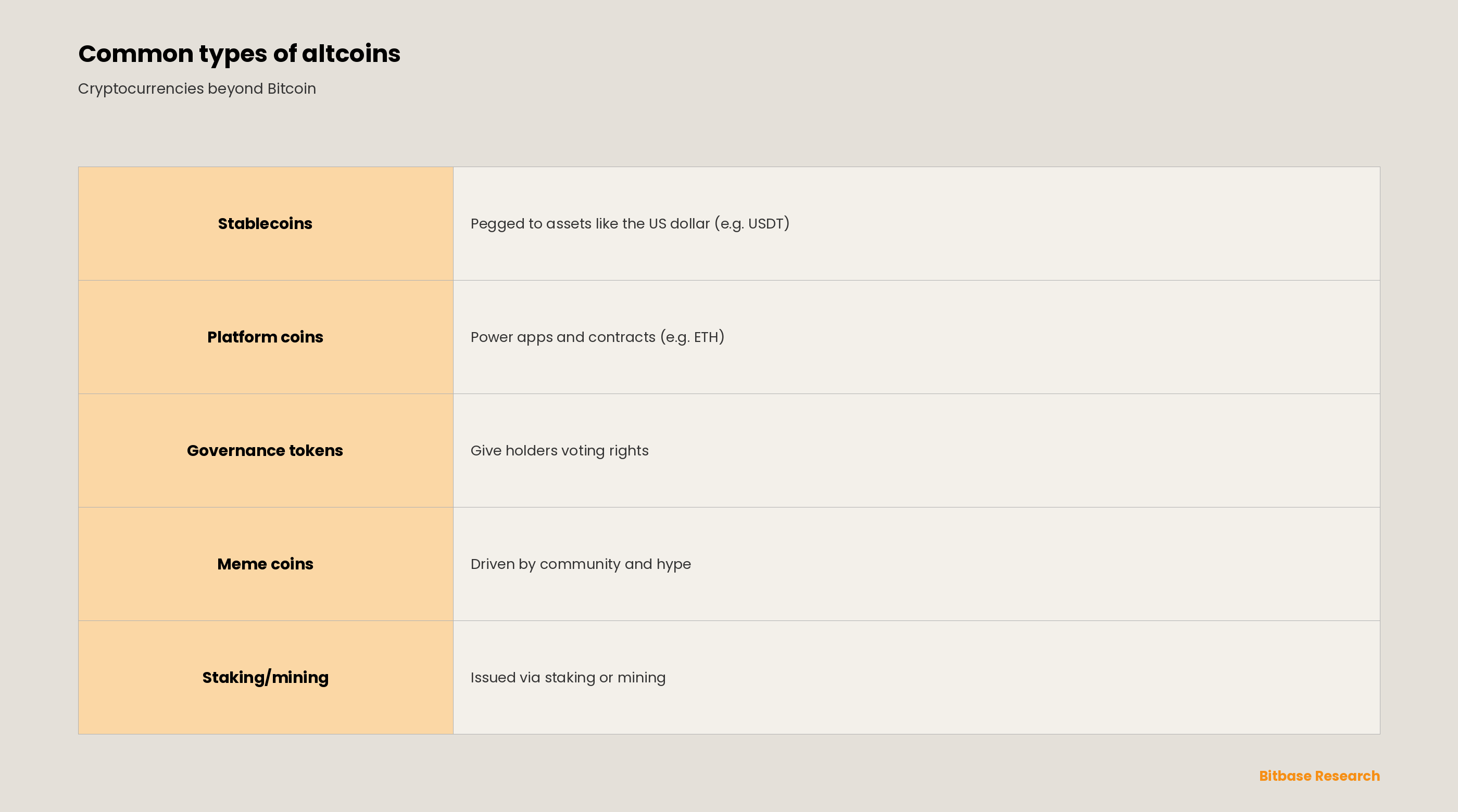Click the title 'Common types of altcoins'
Viewport: 1458px width, 812px height.
(x=239, y=54)
